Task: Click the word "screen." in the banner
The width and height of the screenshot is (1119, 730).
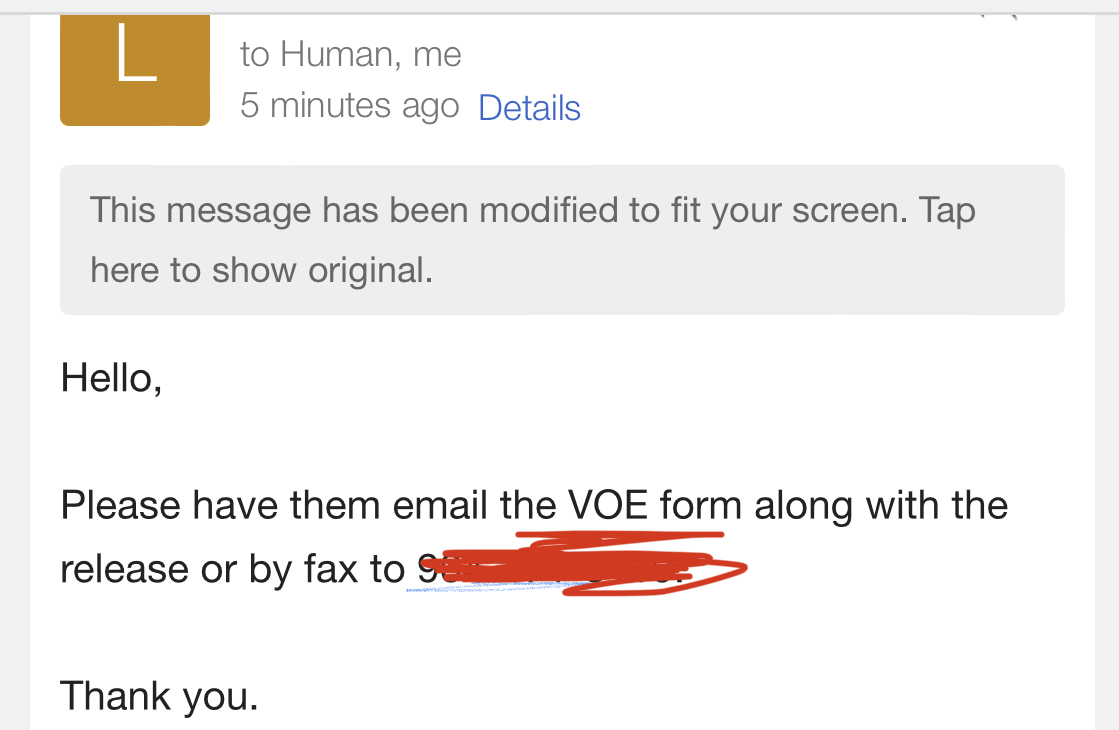Action: click(x=850, y=211)
